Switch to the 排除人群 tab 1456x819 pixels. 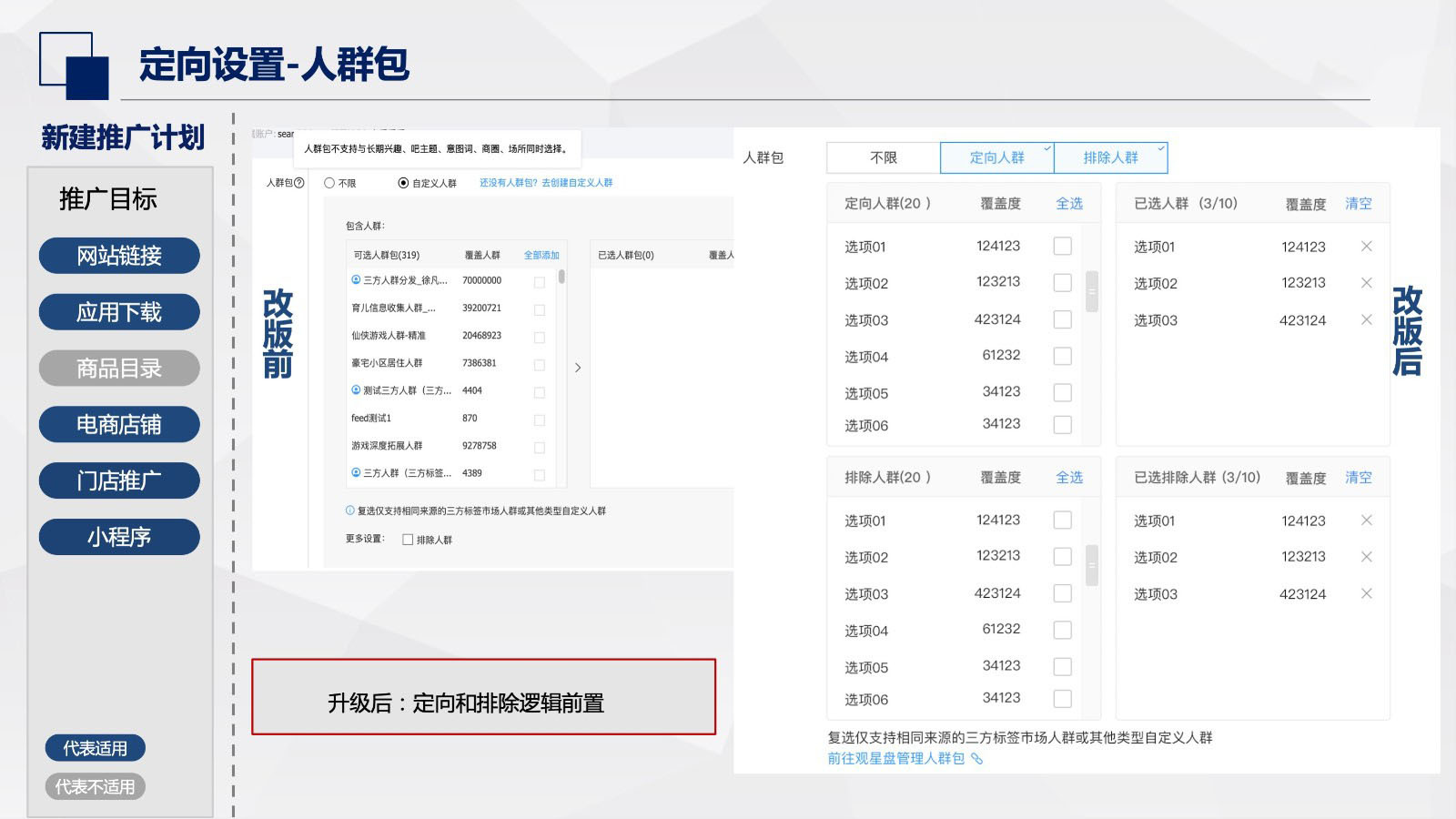1110,157
